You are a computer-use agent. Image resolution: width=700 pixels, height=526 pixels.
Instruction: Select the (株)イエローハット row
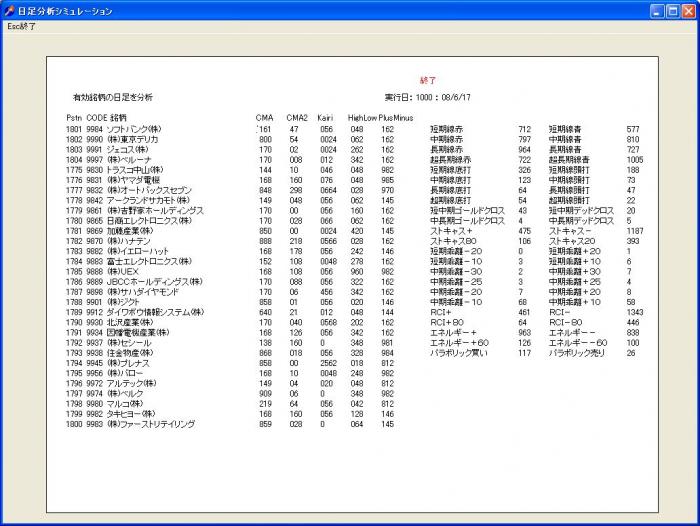pos(230,251)
